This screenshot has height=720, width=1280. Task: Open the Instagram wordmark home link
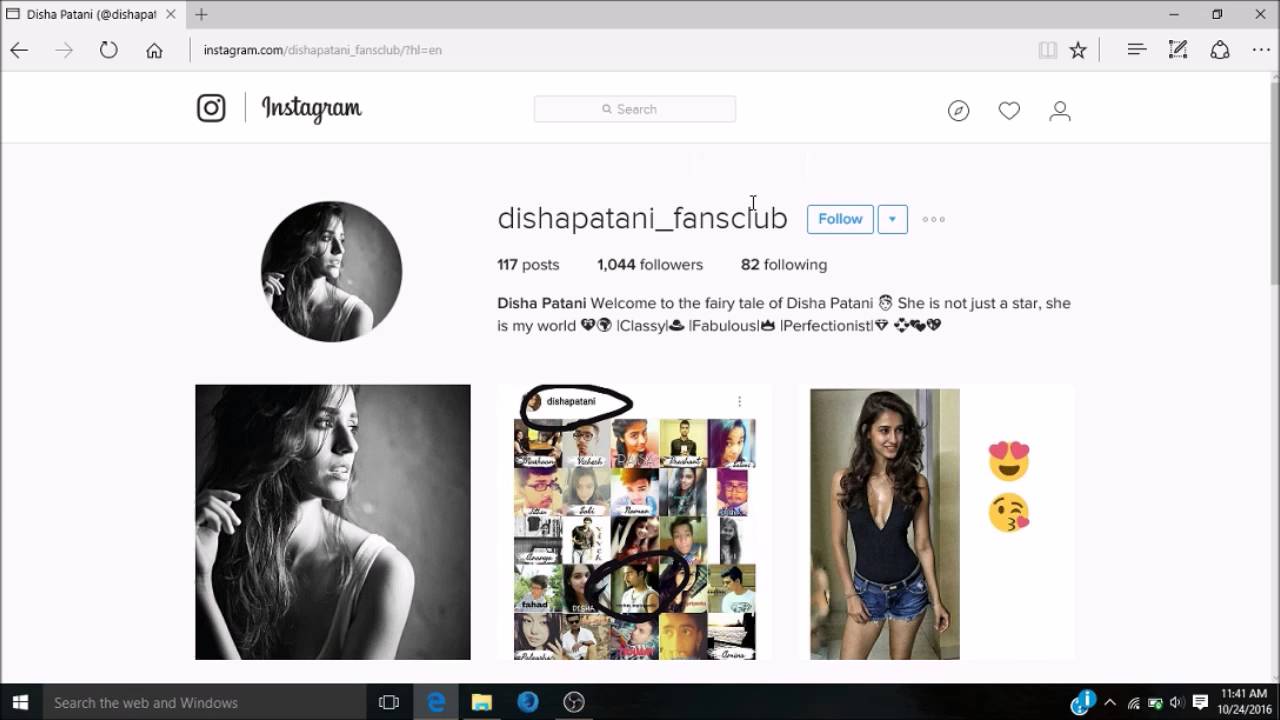pos(312,109)
